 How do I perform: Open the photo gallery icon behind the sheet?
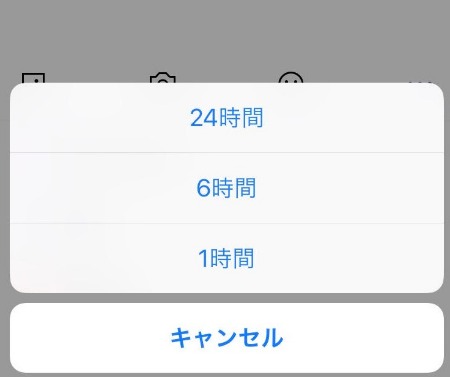(x=33, y=78)
